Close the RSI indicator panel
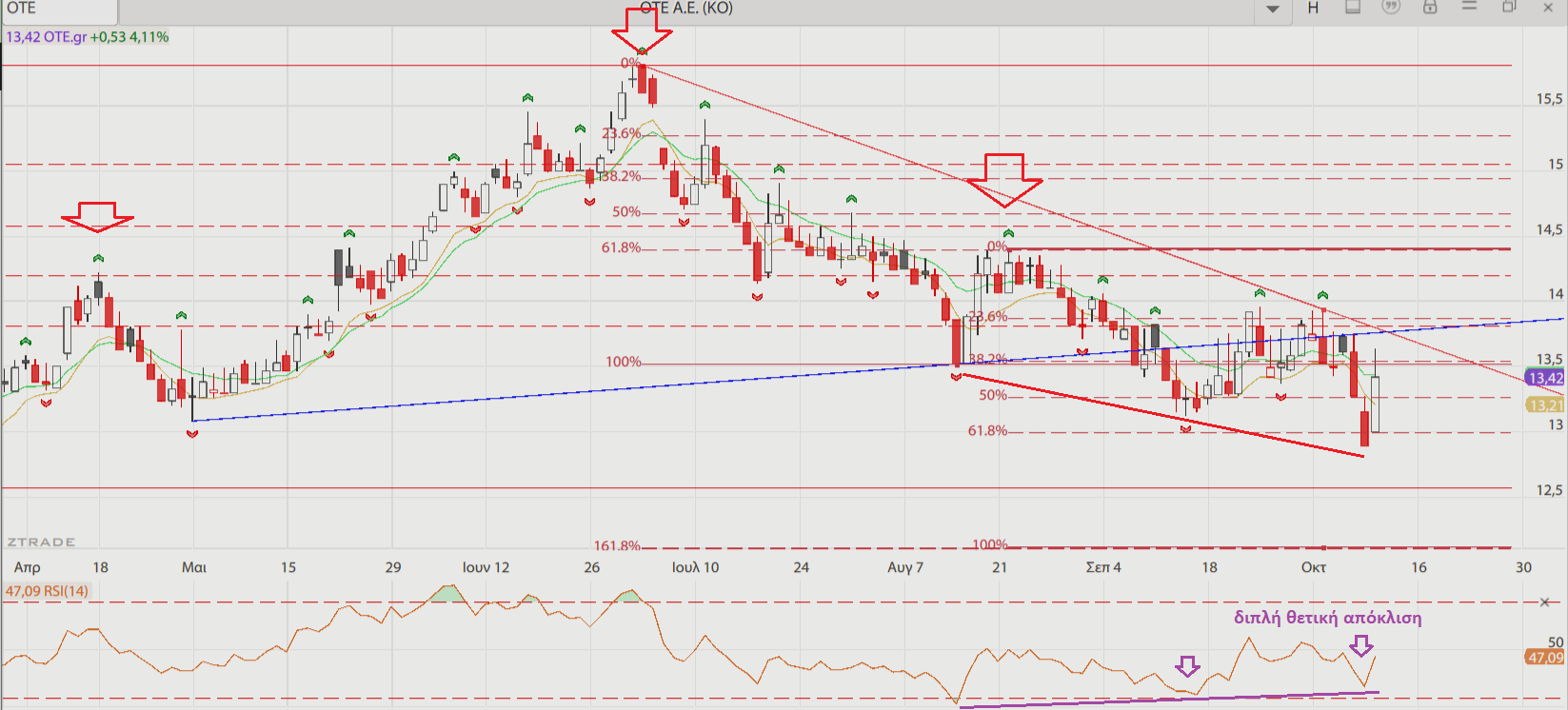Screen dimensions: 1568x710 [1545, 602]
